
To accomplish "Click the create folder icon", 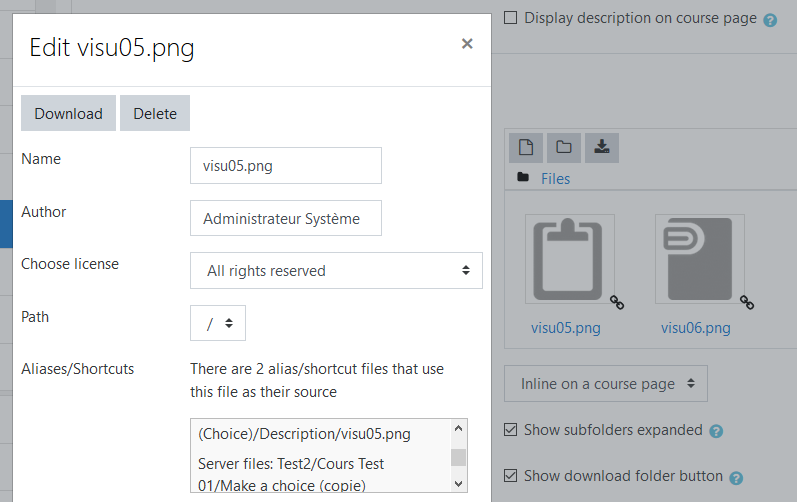I will [x=564, y=148].
